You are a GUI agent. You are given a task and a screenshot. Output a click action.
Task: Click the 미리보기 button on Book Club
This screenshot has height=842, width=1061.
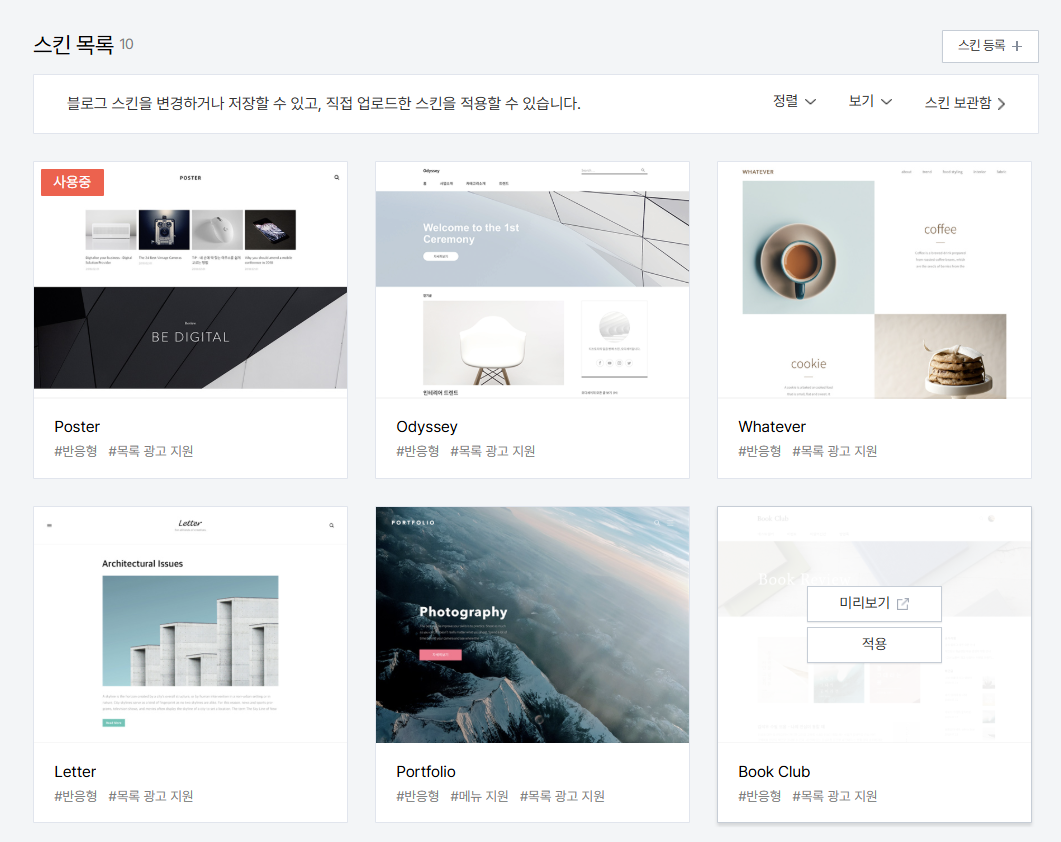coord(874,604)
